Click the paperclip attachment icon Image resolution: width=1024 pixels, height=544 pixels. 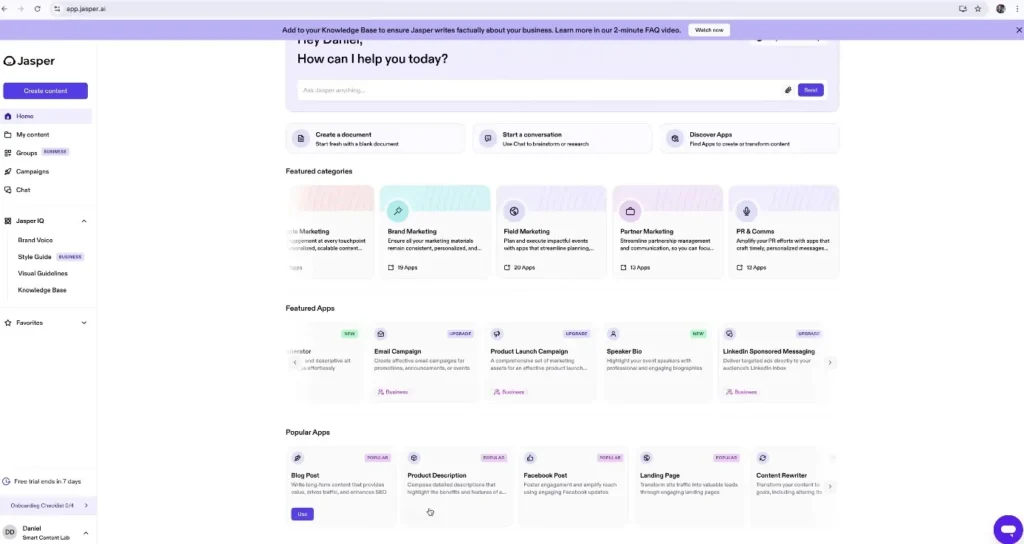(x=788, y=90)
